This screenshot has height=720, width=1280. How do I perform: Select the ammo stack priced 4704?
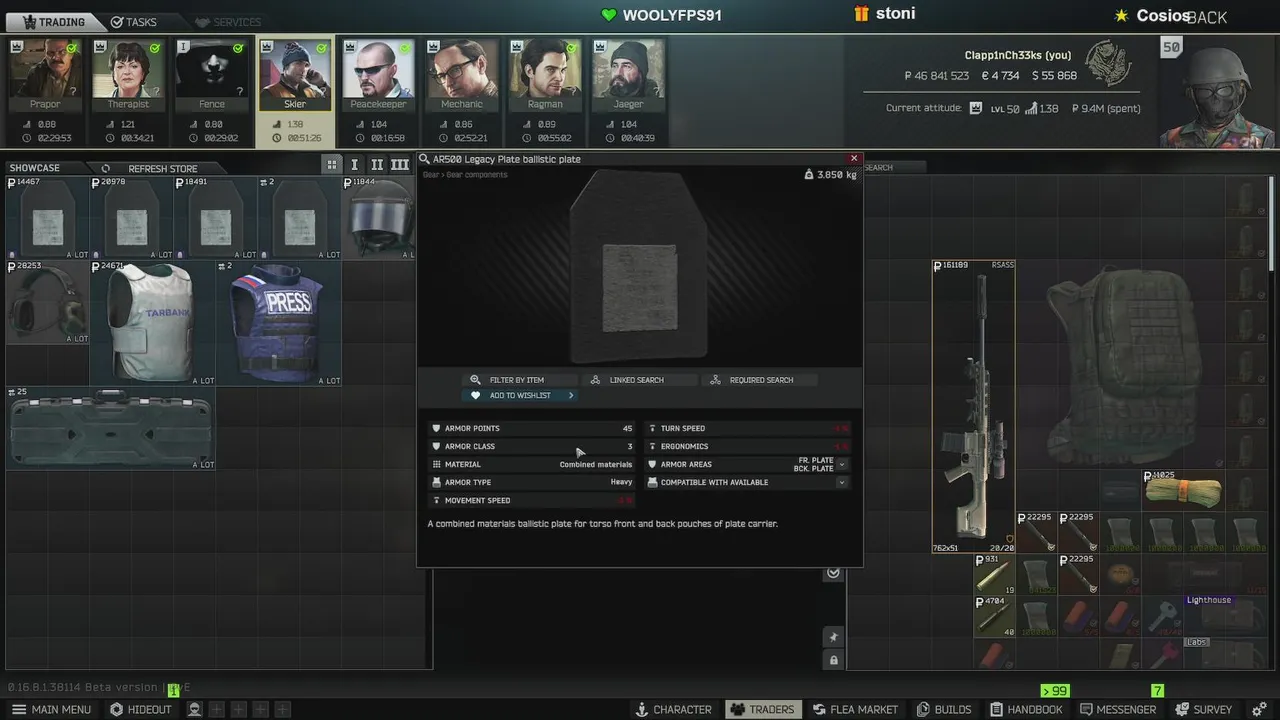pos(995,617)
